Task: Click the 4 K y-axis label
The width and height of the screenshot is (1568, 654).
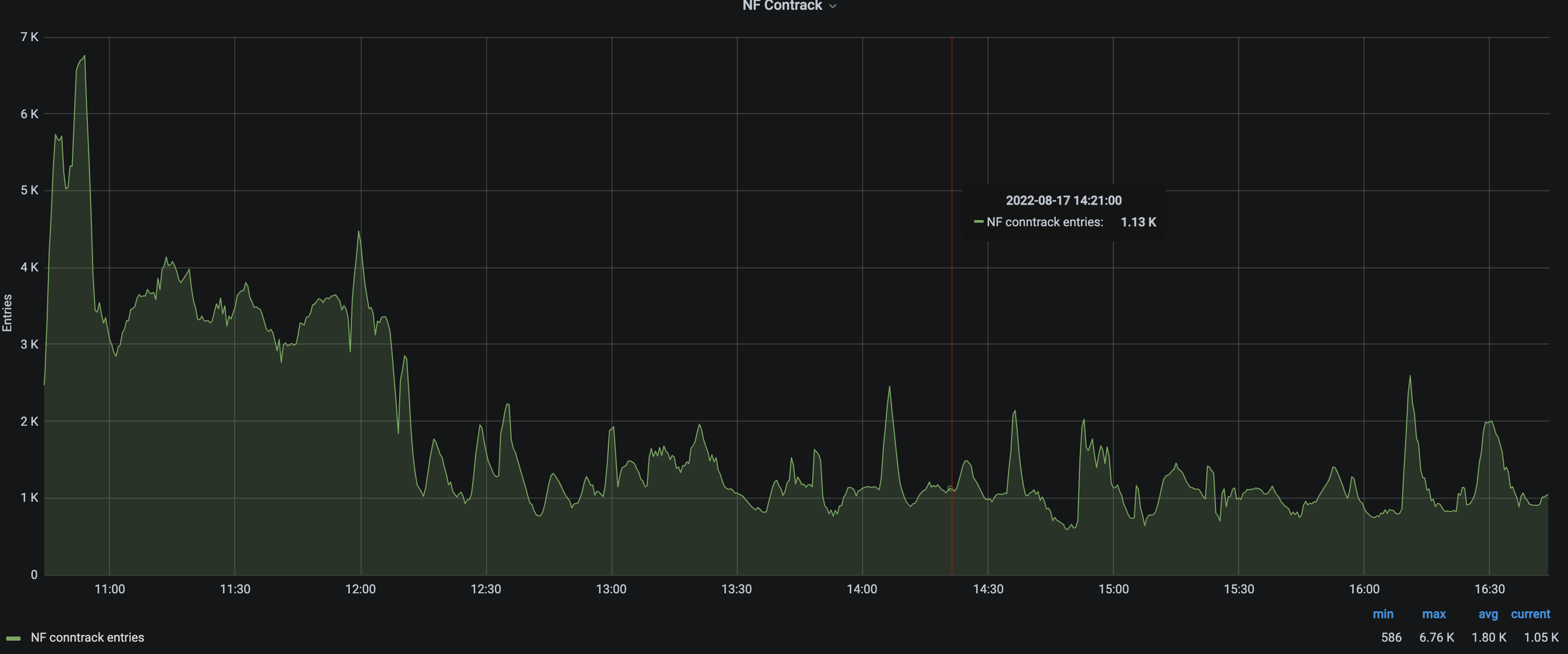Action: pyautogui.click(x=29, y=267)
